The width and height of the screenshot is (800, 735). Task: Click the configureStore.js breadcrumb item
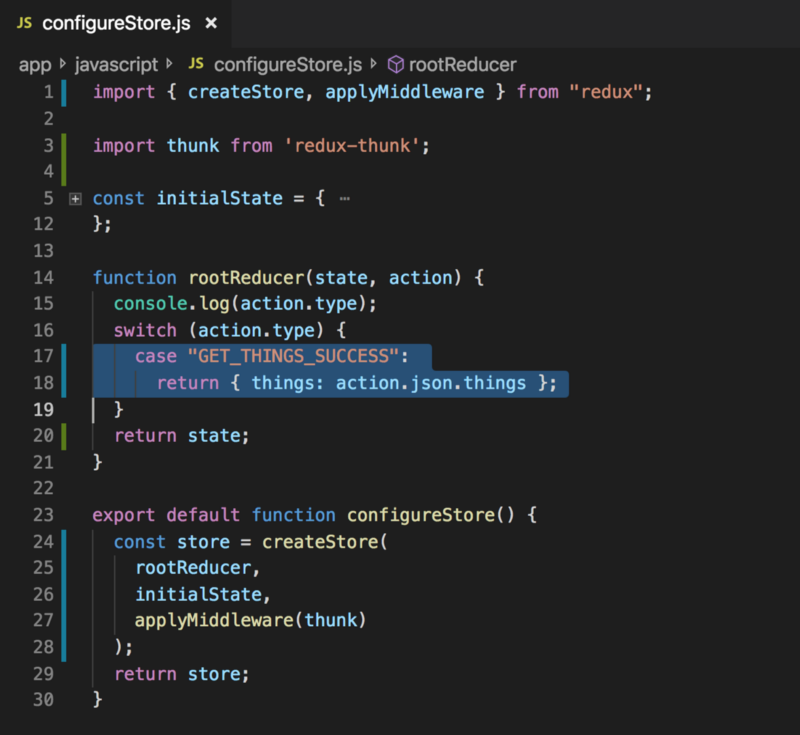coord(287,64)
